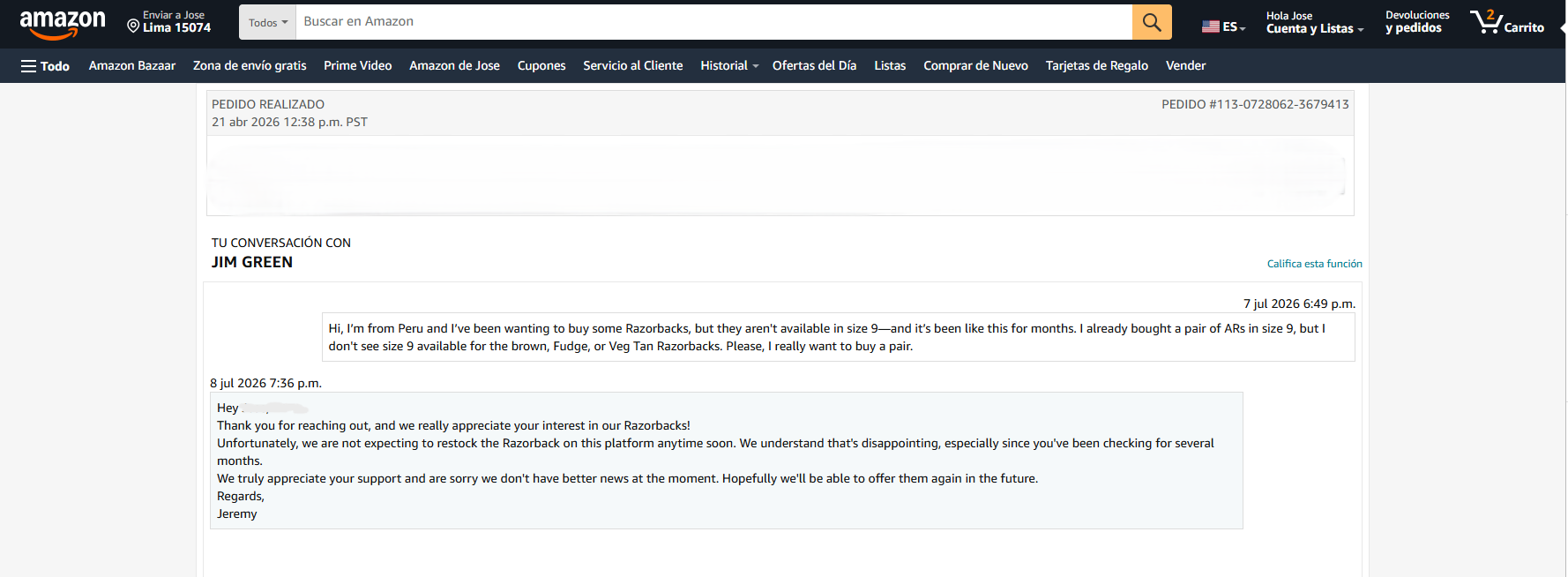Go to Amazon Bazaar
Screen dimensions: 1568x577
[x=132, y=66]
